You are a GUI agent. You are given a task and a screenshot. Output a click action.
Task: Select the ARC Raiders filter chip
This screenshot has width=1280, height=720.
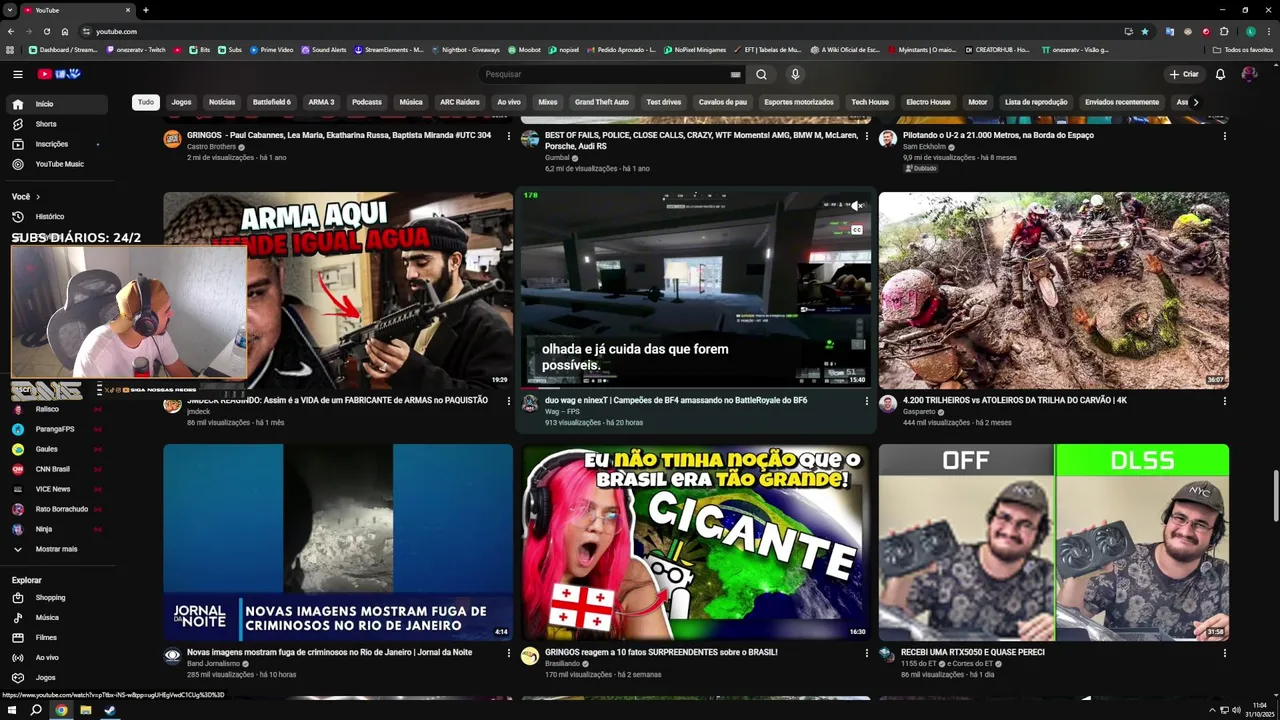pyautogui.click(x=460, y=102)
